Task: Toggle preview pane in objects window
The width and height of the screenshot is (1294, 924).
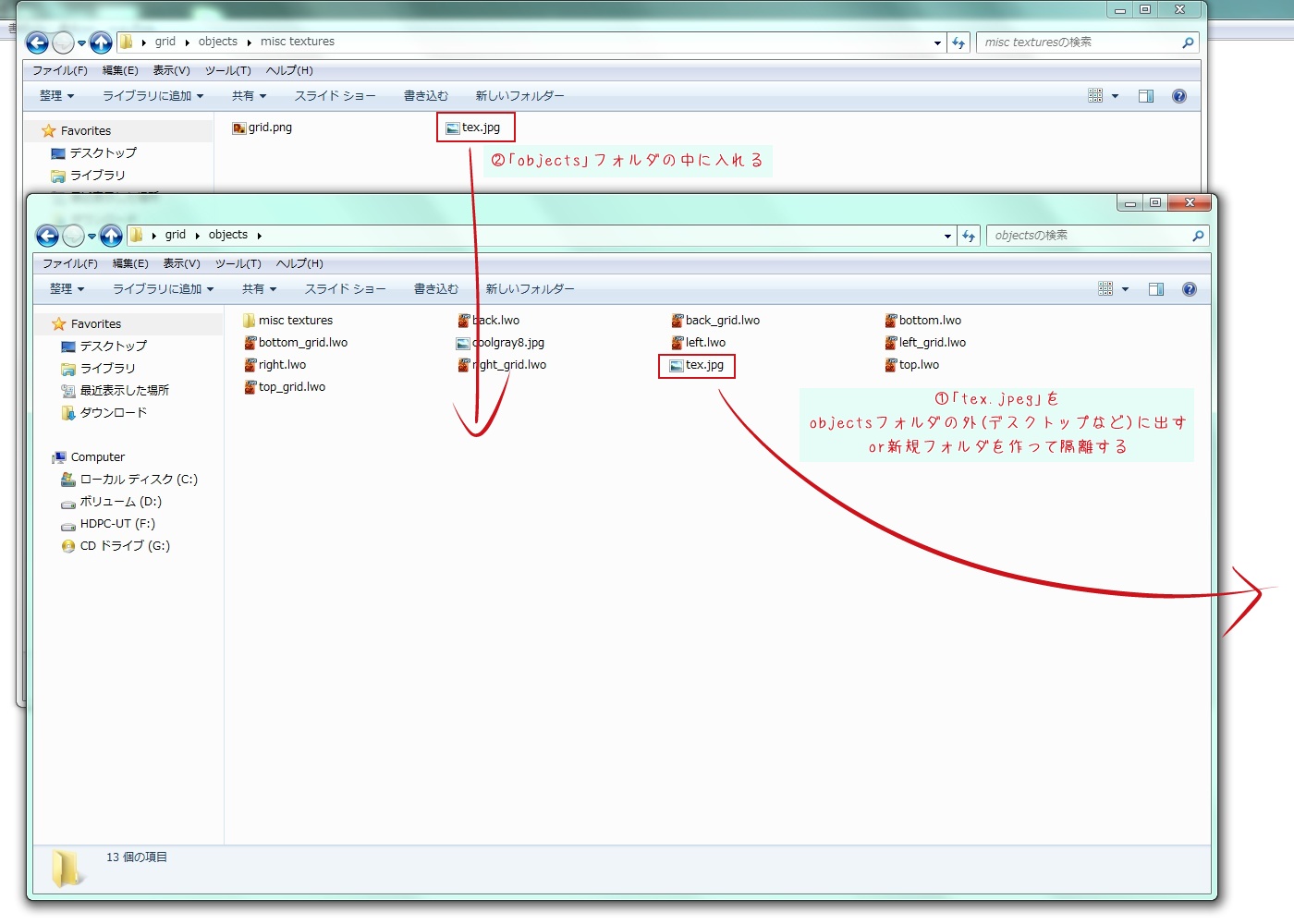Action: [x=1156, y=289]
